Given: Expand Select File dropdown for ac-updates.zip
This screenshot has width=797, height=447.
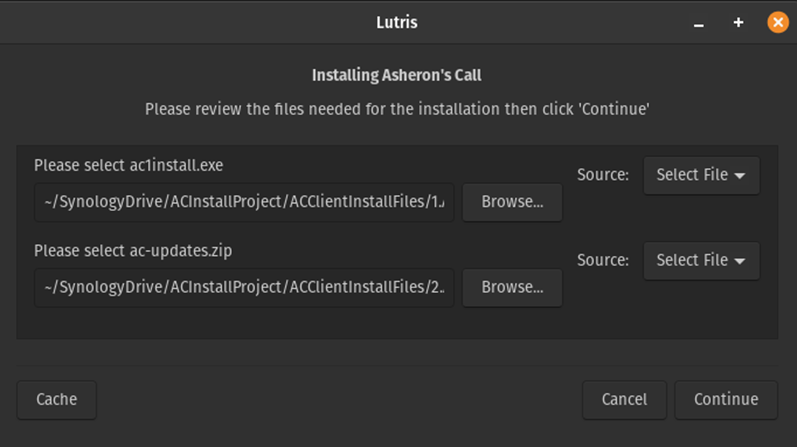Looking at the screenshot, I should tap(701, 260).
